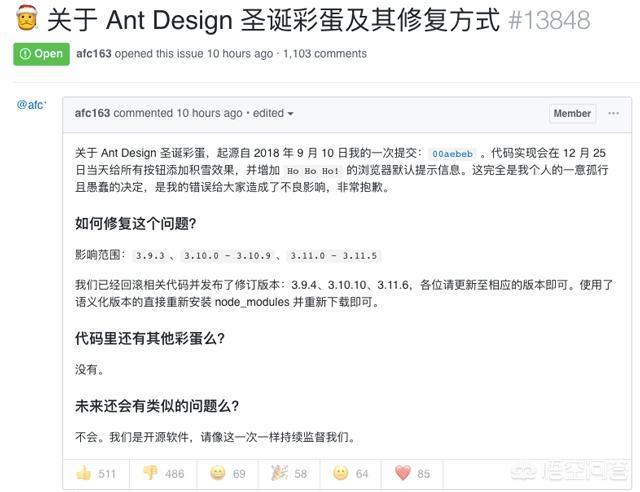Screen dimensions: 640x492
Task: Click the Santa emoji in the issue title
Action: [27, 18]
